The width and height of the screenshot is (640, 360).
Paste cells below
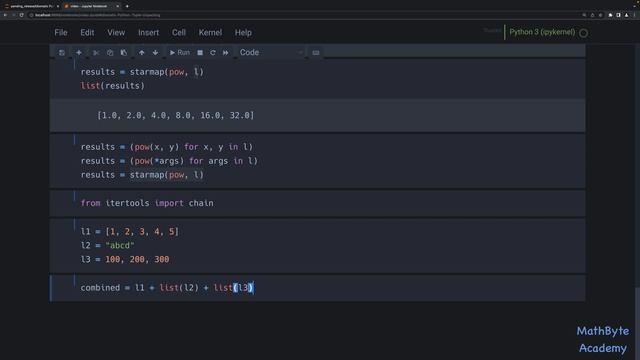pos(124,53)
